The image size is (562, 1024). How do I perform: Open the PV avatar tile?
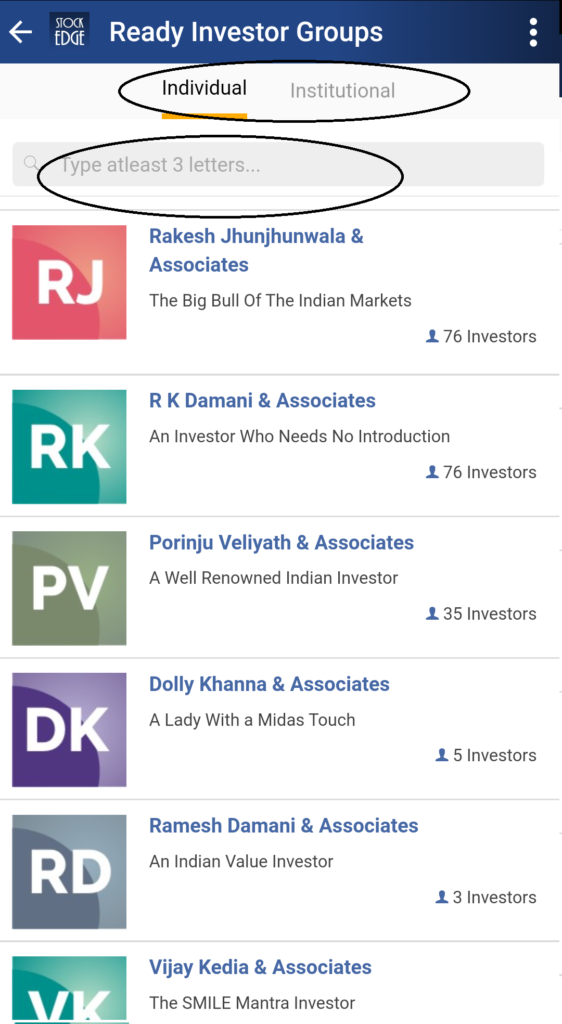click(69, 588)
